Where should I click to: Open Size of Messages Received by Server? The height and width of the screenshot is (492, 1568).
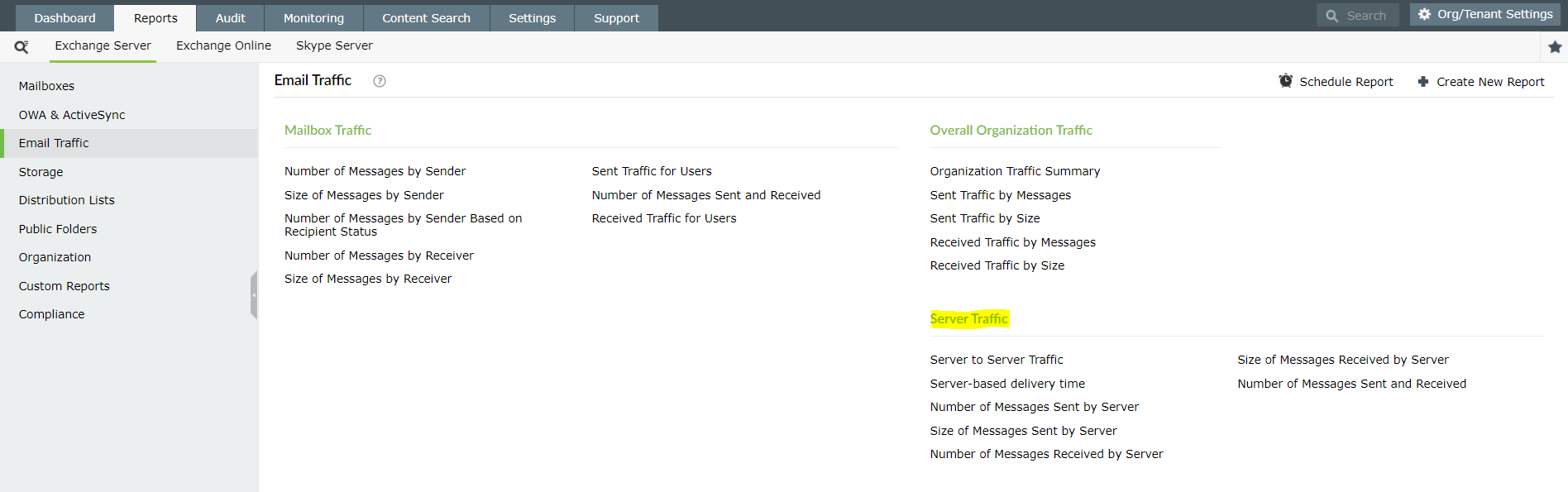point(1342,360)
